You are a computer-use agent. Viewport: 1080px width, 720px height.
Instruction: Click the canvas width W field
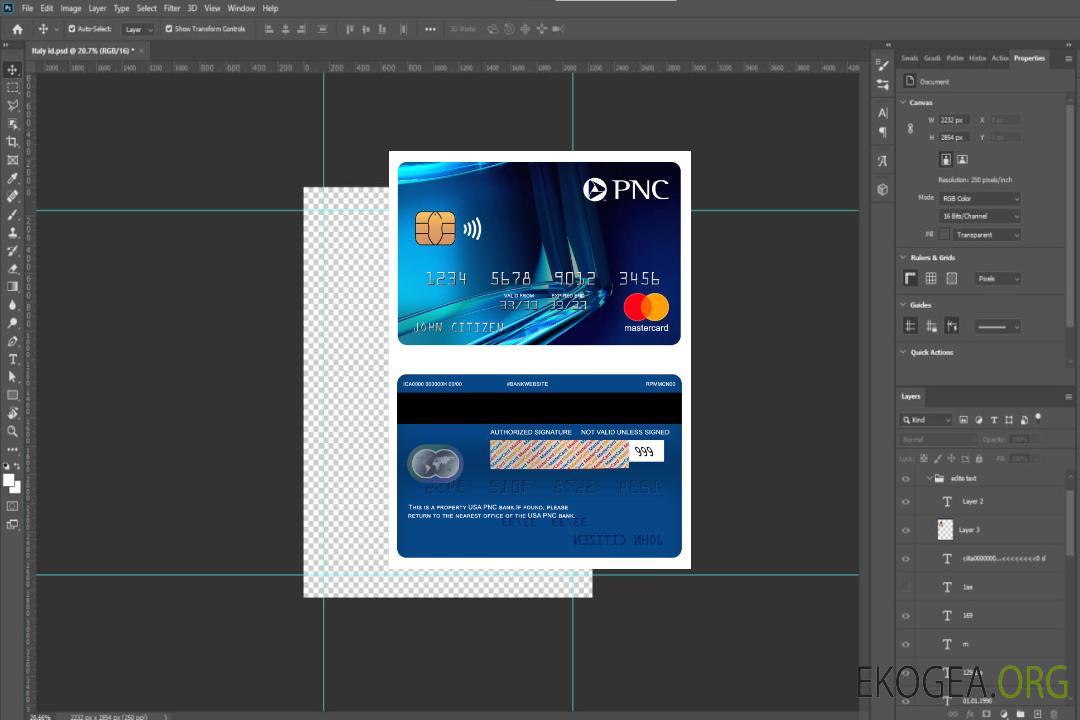[954, 120]
